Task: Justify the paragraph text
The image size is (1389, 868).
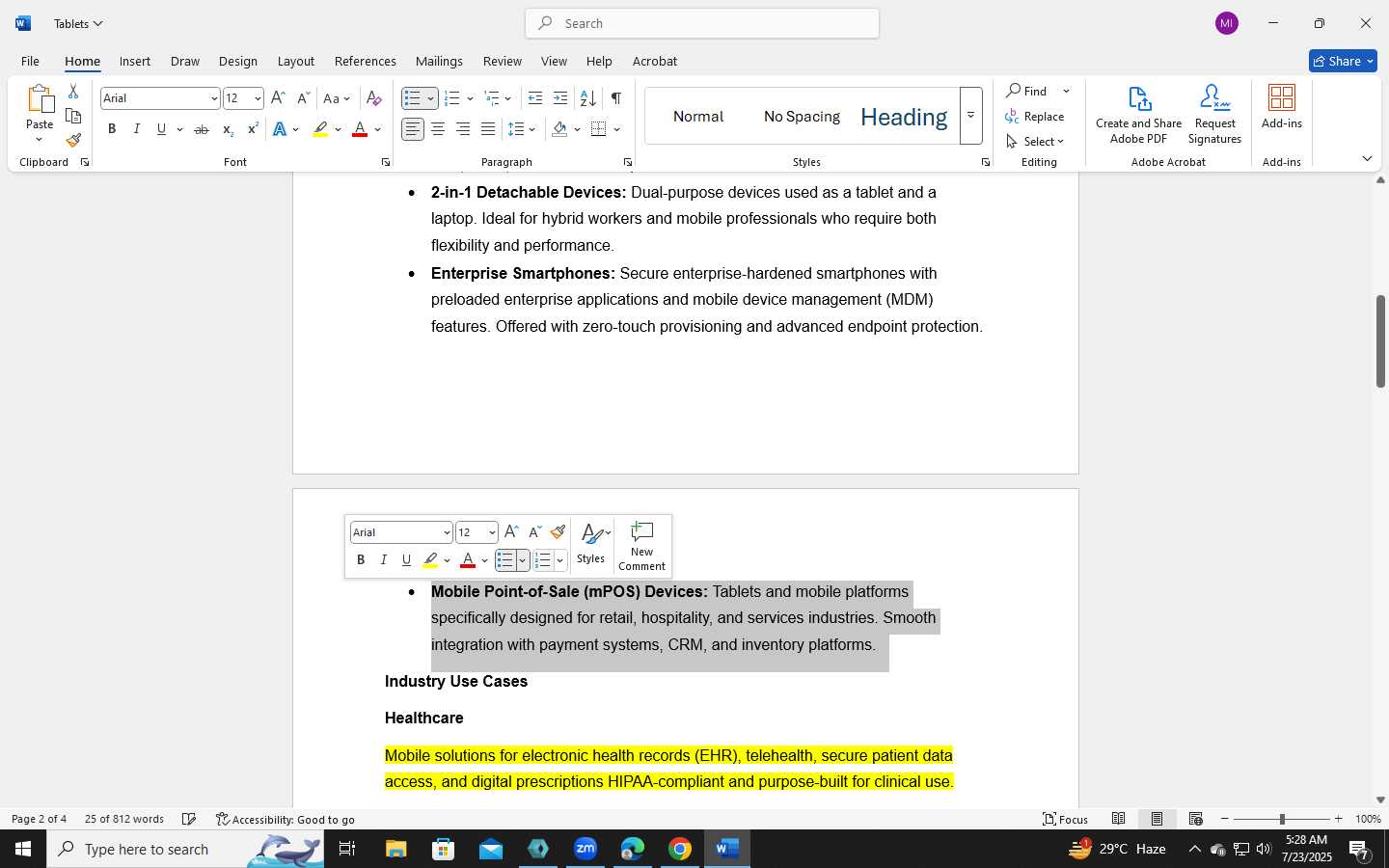Action: (488, 129)
